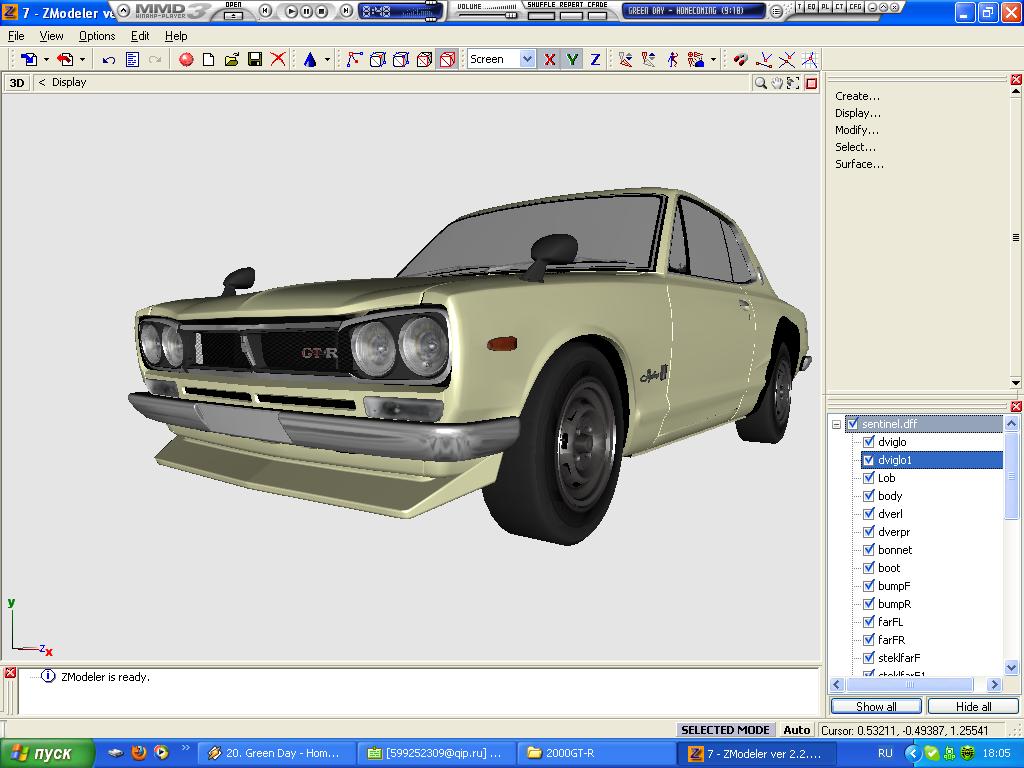Switch to the 2000GT-R folder taskbar window
The width and height of the screenshot is (1024, 768).
click(597, 753)
